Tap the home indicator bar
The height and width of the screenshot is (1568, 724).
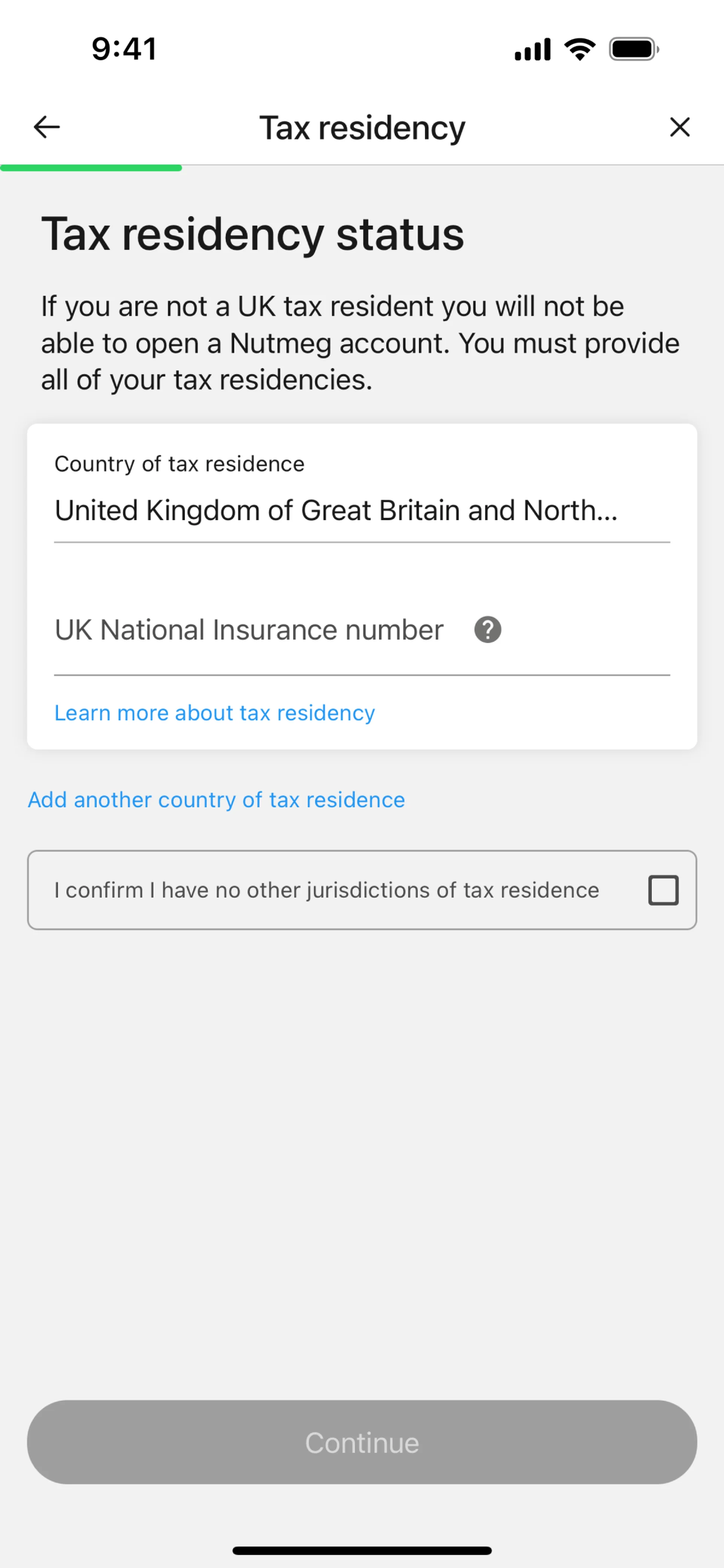362,1550
